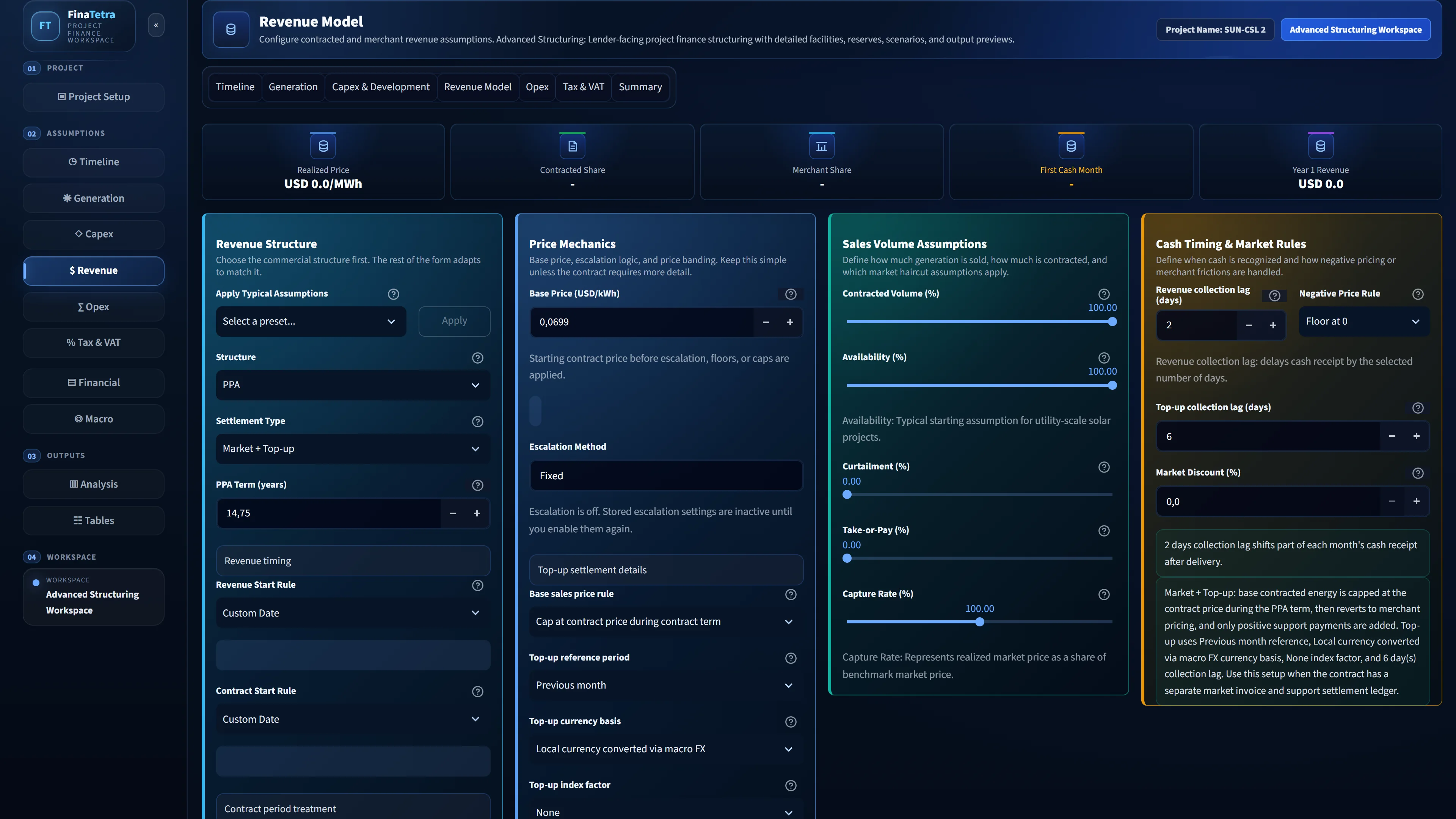Switch to the Capex & Development tab

pyautogui.click(x=380, y=87)
